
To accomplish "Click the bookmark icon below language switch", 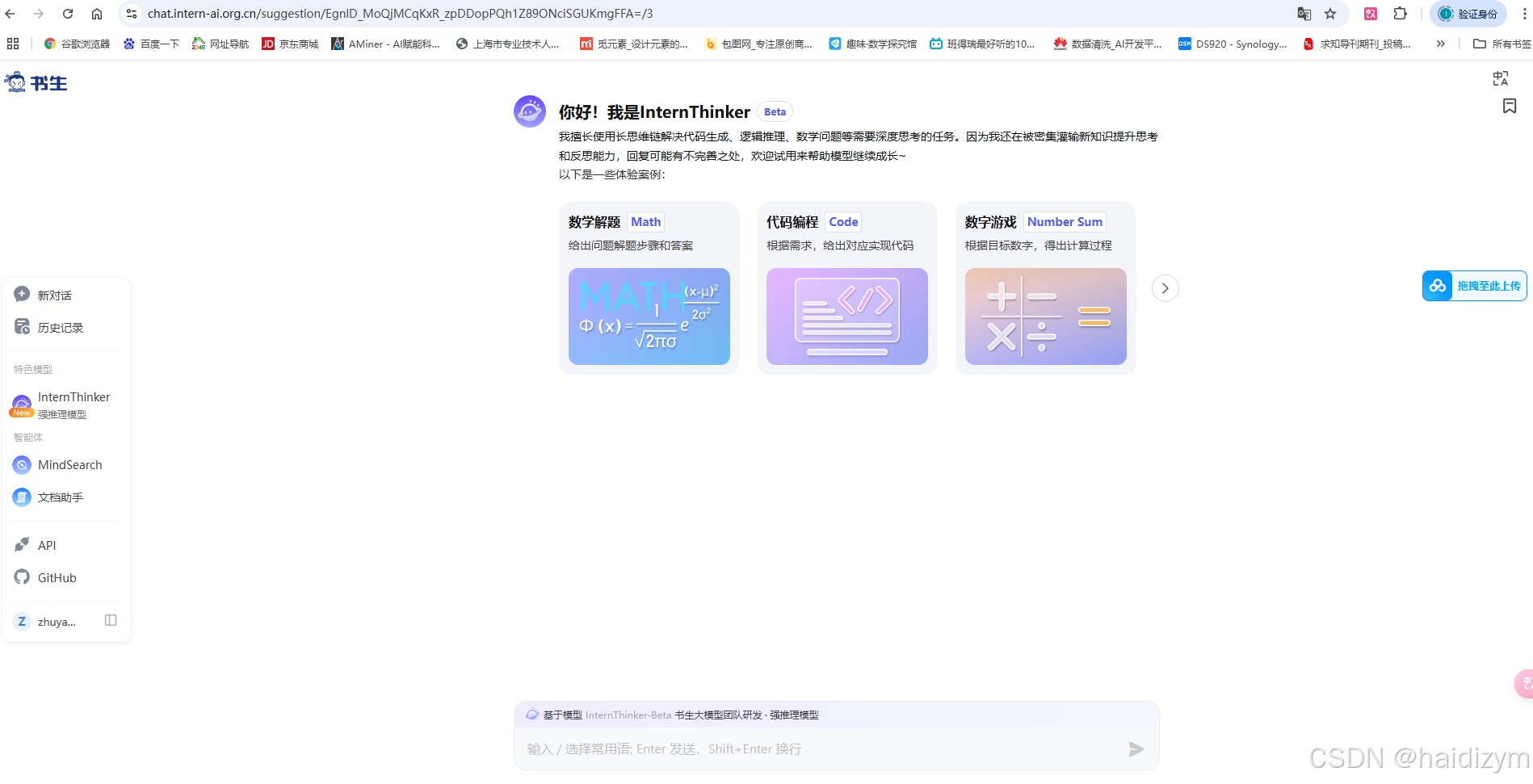I will [x=1510, y=106].
